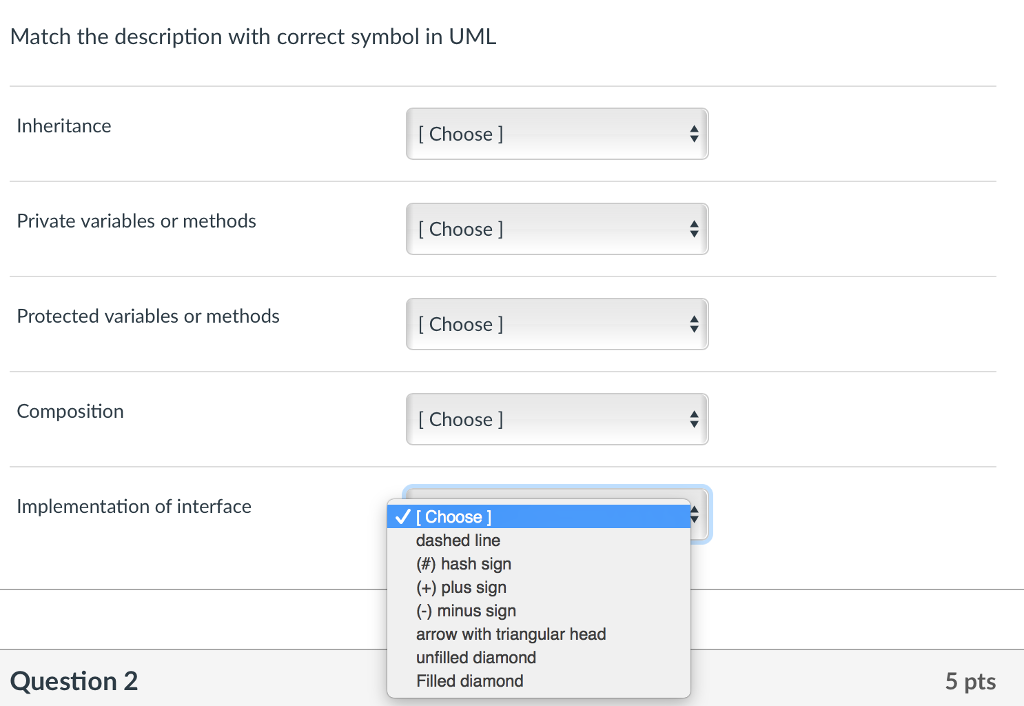Open the Inheritance answer dropdown

pyautogui.click(x=556, y=133)
